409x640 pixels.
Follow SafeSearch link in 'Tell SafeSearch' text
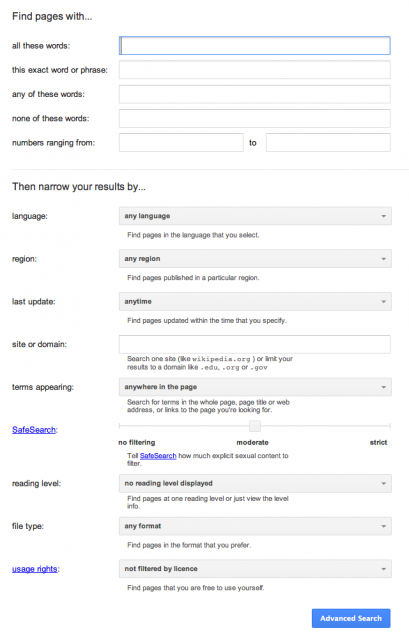point(158,456)
